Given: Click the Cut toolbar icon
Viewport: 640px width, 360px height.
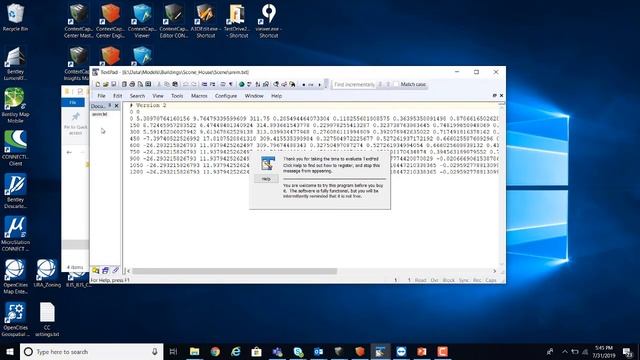Looking at the screenshot, I should tap(158, 84).
